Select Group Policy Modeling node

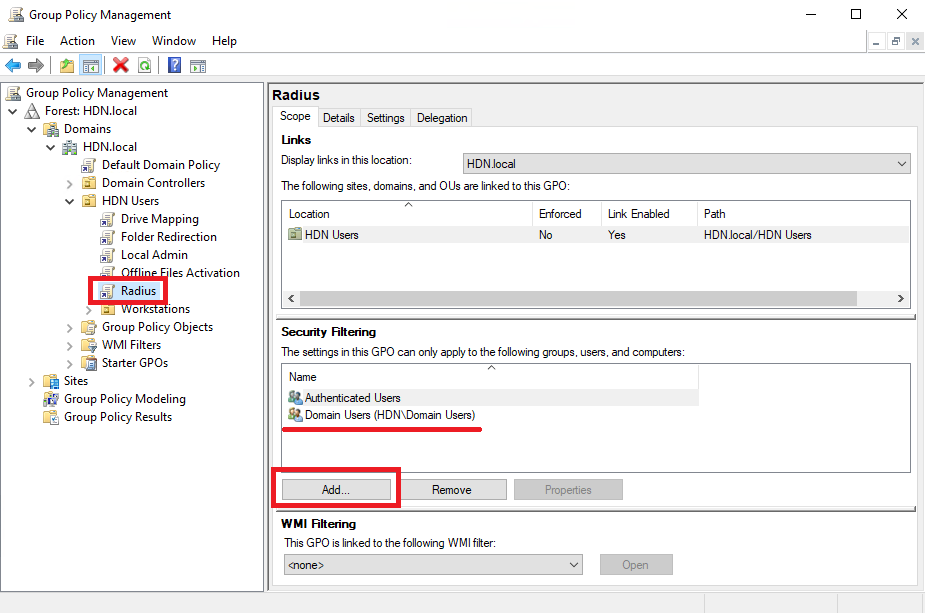point(124,399)
